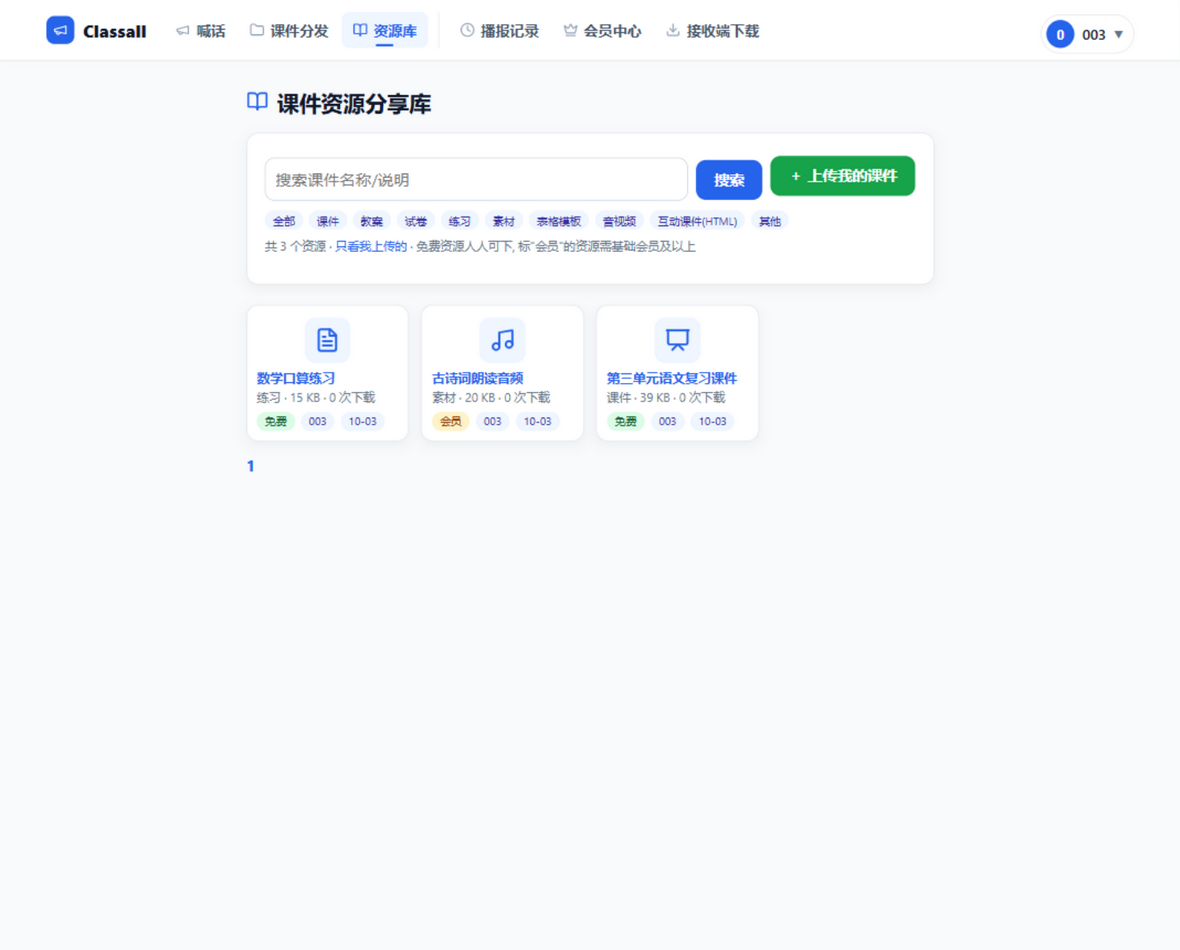Click the presentation icon of 第三单元语文复习课件
Screen dimensions: 1180x950
[x=677, y=340]
